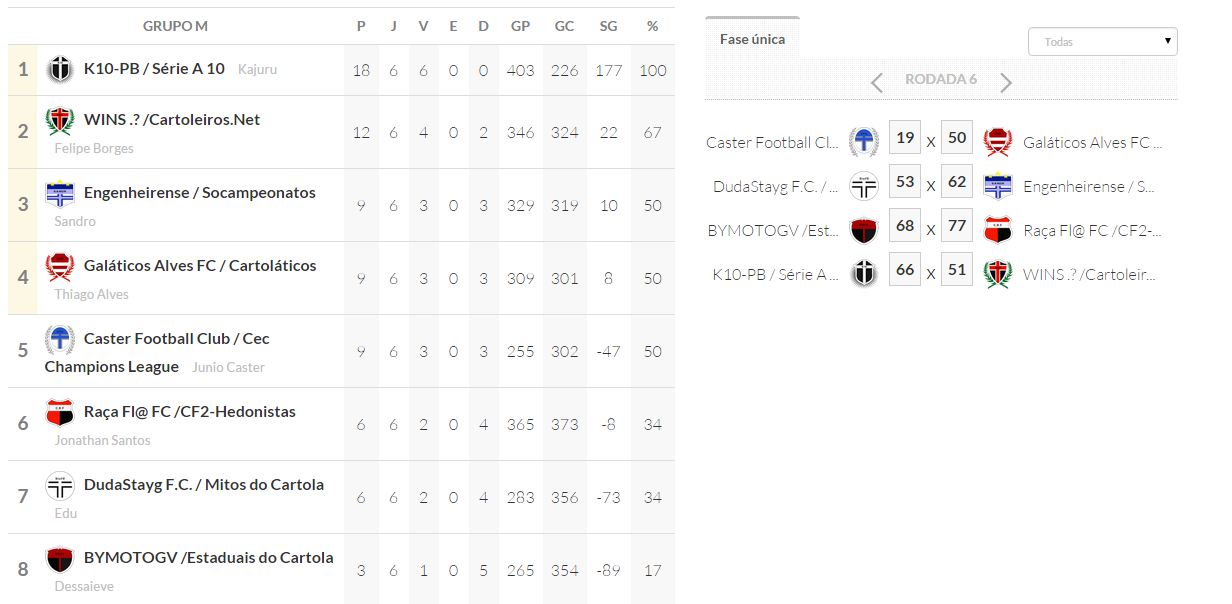Click the GP column header

point(520,26)
